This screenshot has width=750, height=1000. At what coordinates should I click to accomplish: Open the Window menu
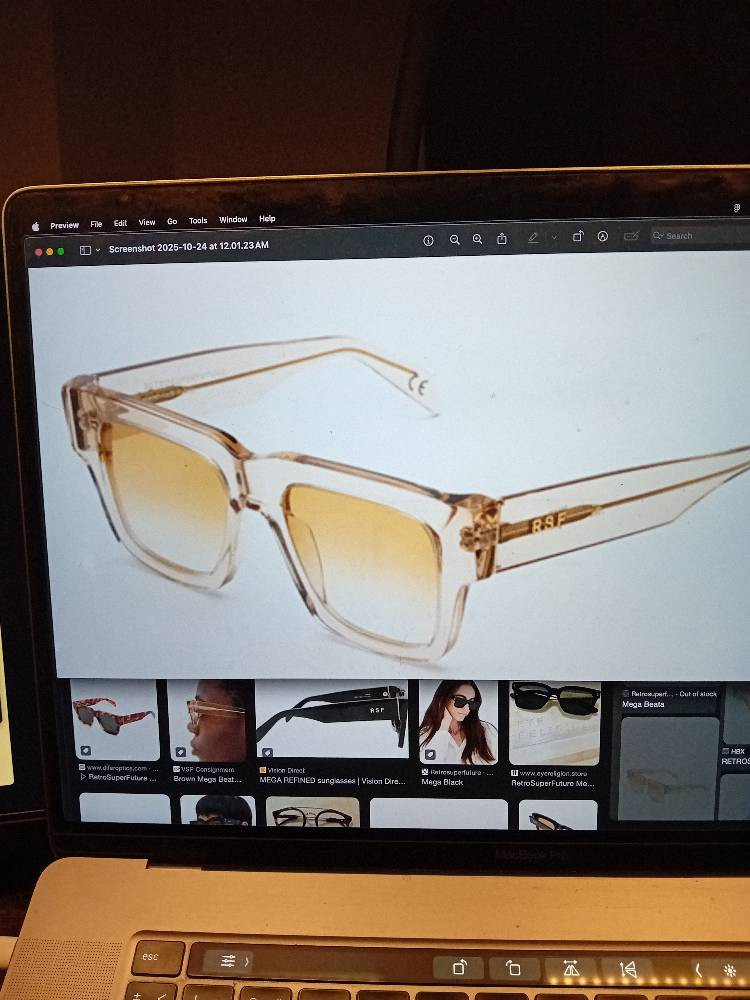coord(233,219)
